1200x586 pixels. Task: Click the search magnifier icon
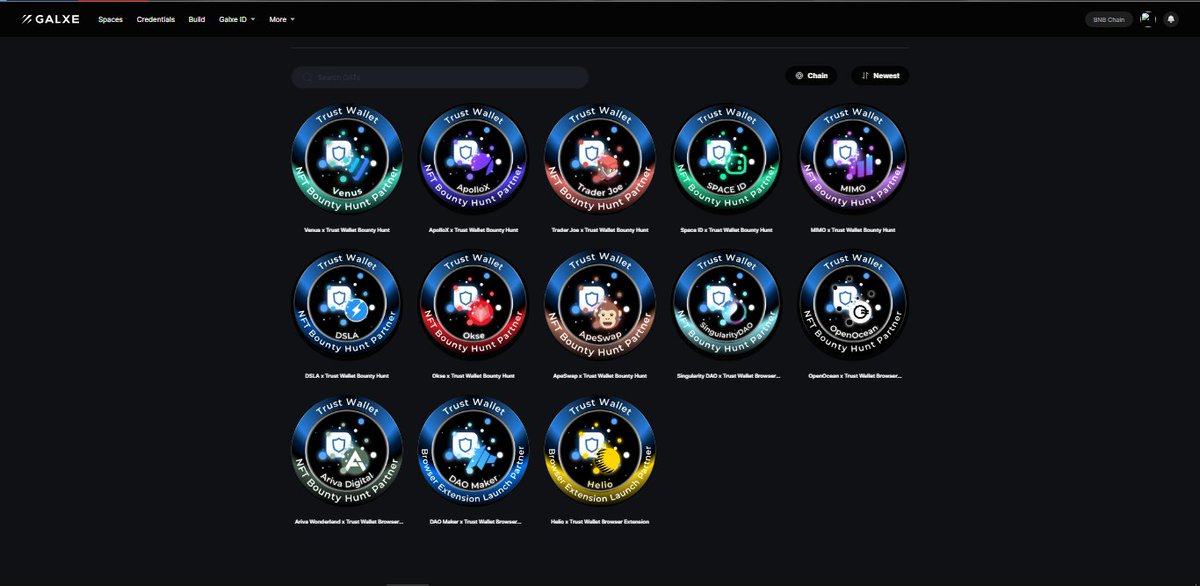[x=307, y=77]
